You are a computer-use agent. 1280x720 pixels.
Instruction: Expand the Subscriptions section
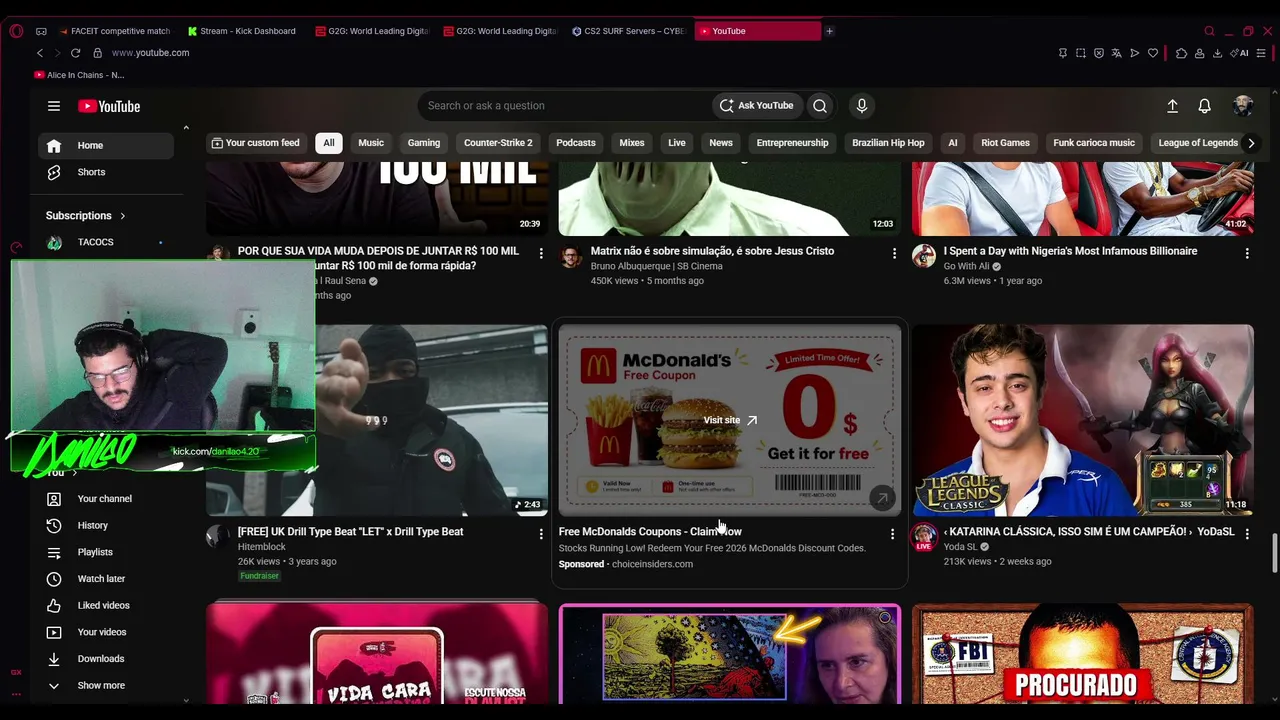pos(86,215)
